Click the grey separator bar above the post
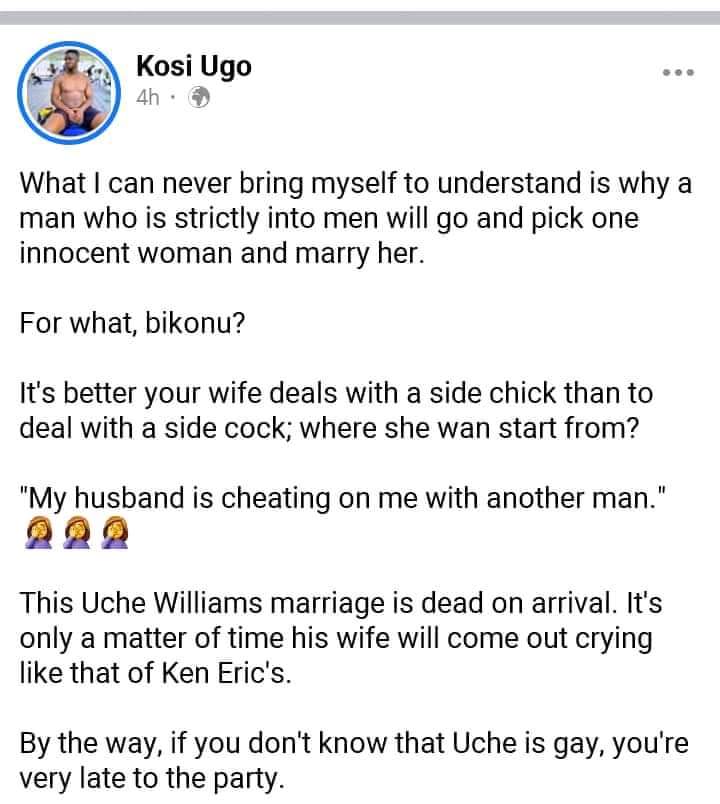The height and width of the screenshot is (804, 720). (x=360, y=18)
